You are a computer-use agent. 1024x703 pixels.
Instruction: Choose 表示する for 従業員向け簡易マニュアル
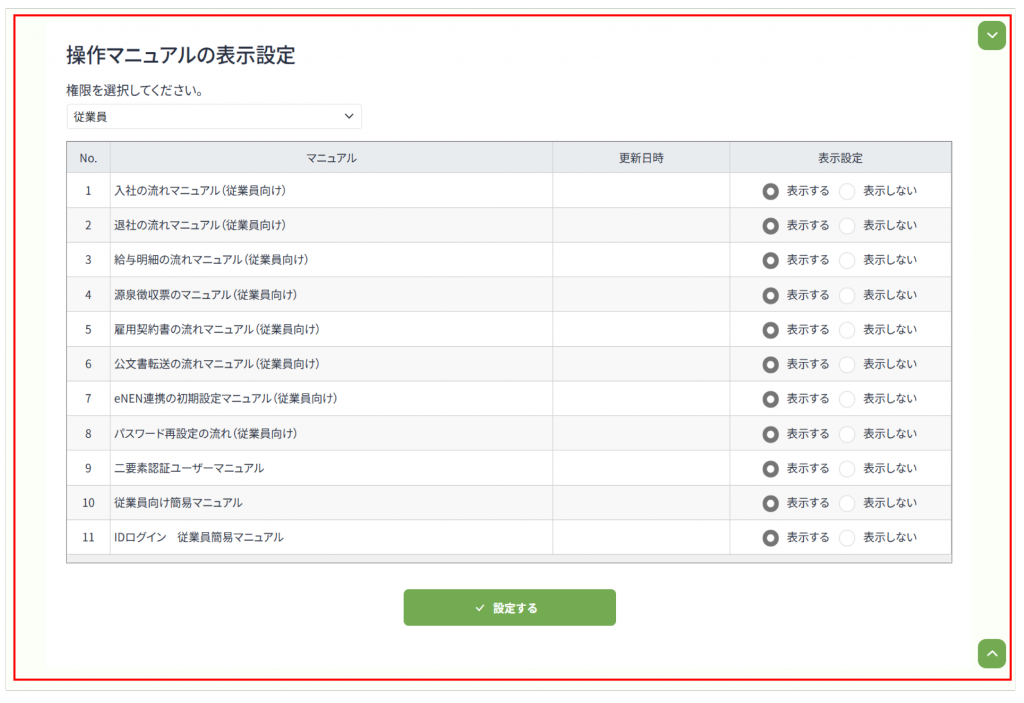(770, 503)
